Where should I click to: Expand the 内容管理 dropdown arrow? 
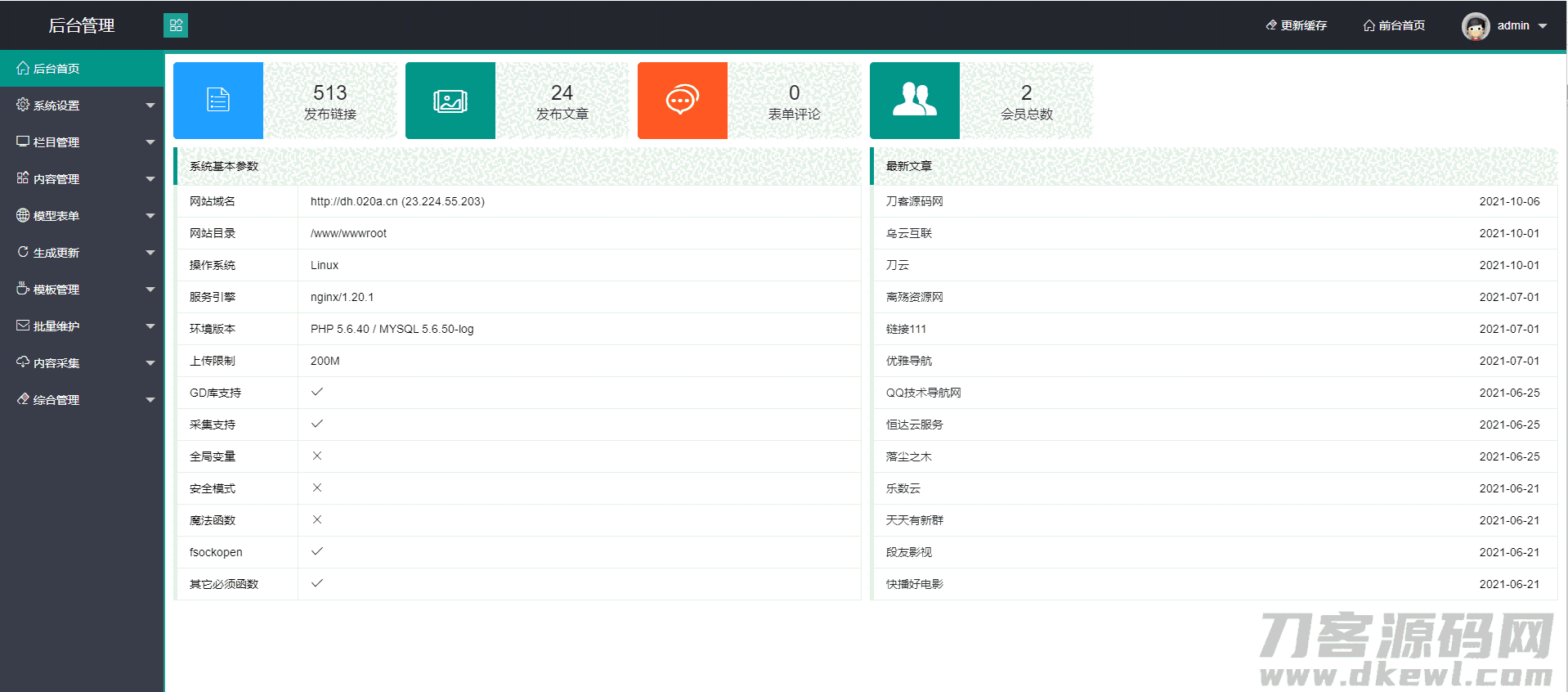(150, 179)
